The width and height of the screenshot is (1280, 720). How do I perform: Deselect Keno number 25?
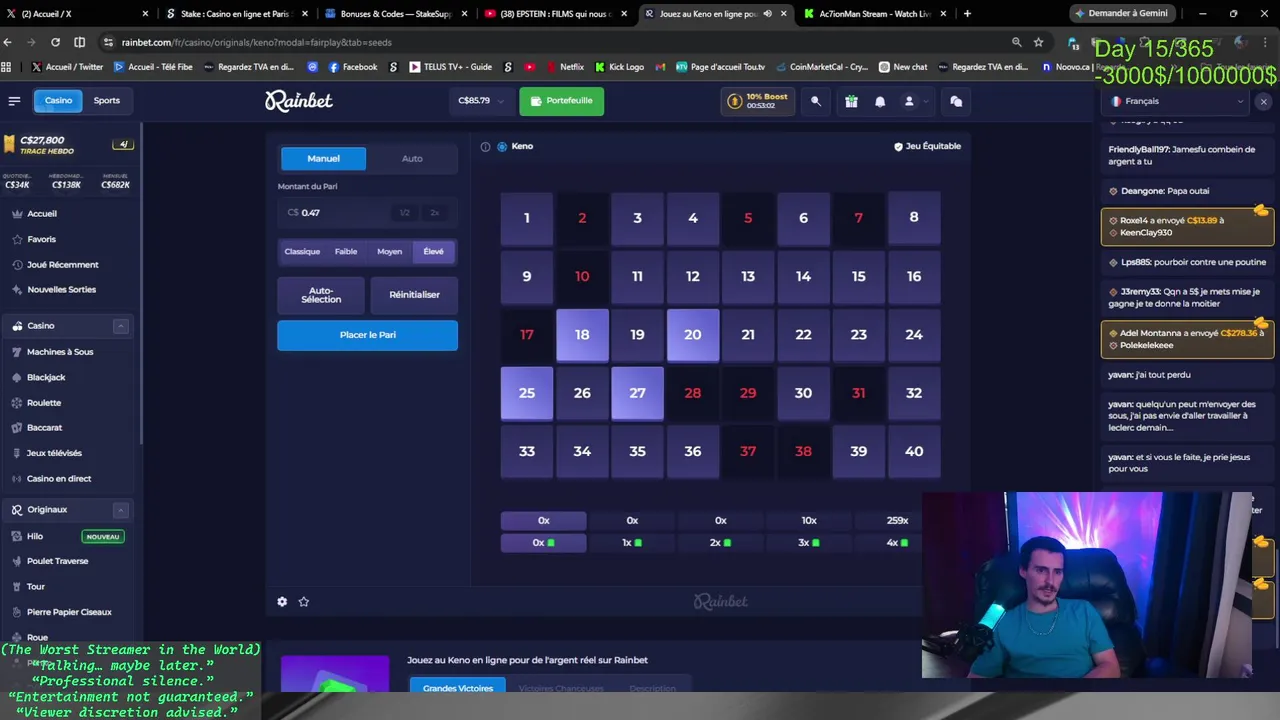tap(527, 393)
